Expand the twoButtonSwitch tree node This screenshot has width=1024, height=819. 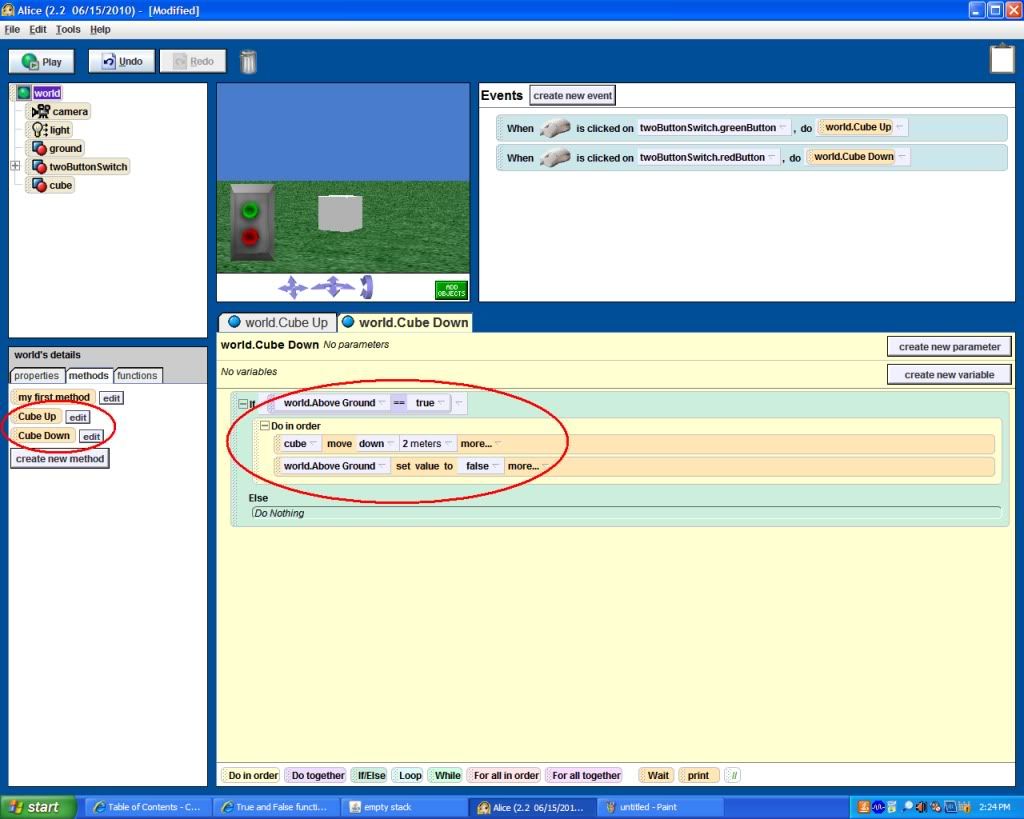coord(15,166)
